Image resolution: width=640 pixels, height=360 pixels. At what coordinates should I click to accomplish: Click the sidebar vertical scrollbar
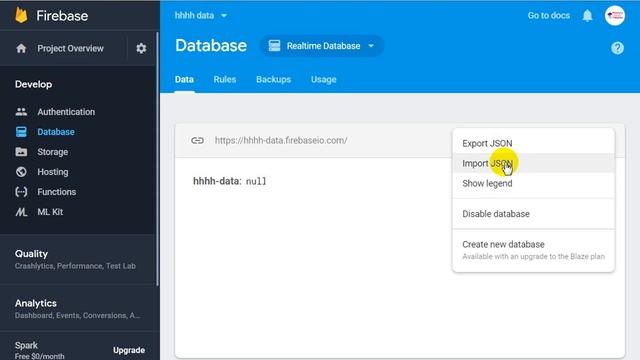pyautogui.click(x=157, y=159)
